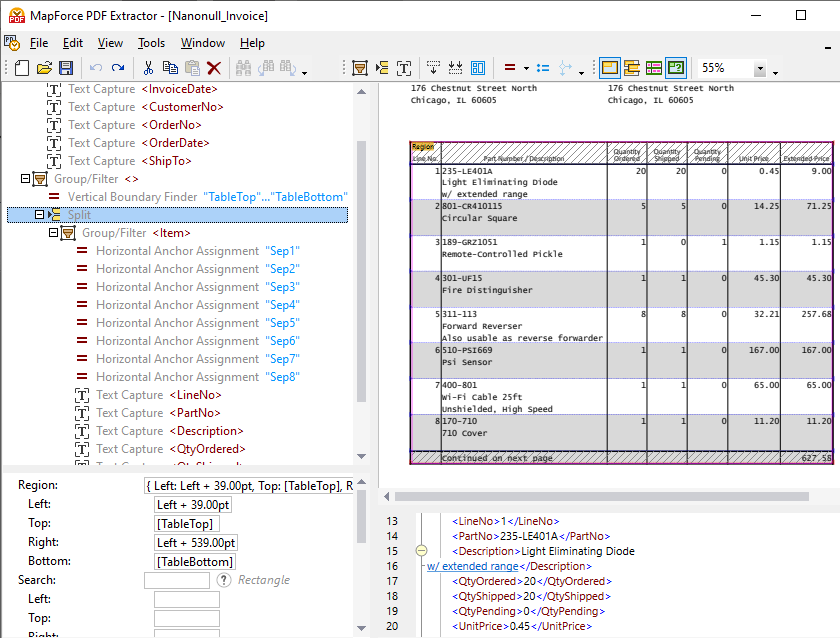Viewport: 840px width, 638px height.
Task: Click the Top field showing [TableTop]
Action: click(x=184, y=524)
